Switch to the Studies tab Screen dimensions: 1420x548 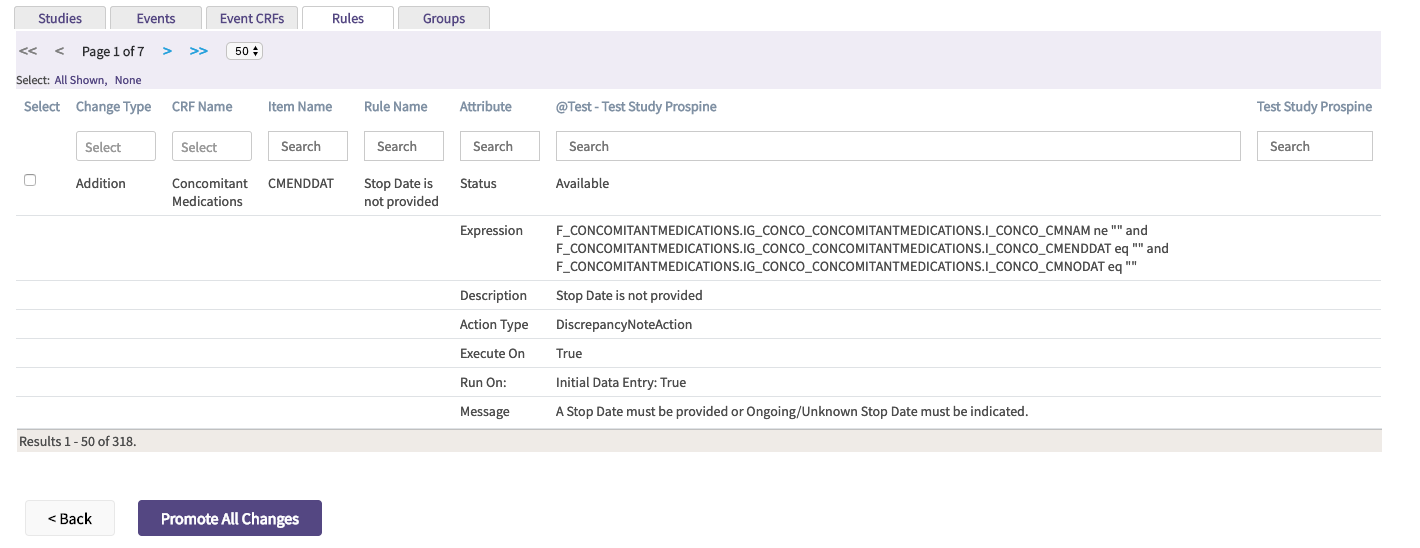59,18
